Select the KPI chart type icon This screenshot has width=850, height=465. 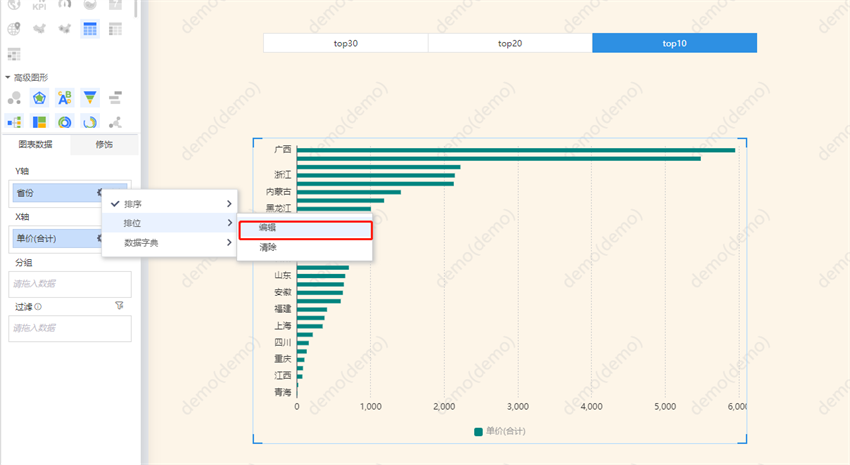[x=39, y=5]
